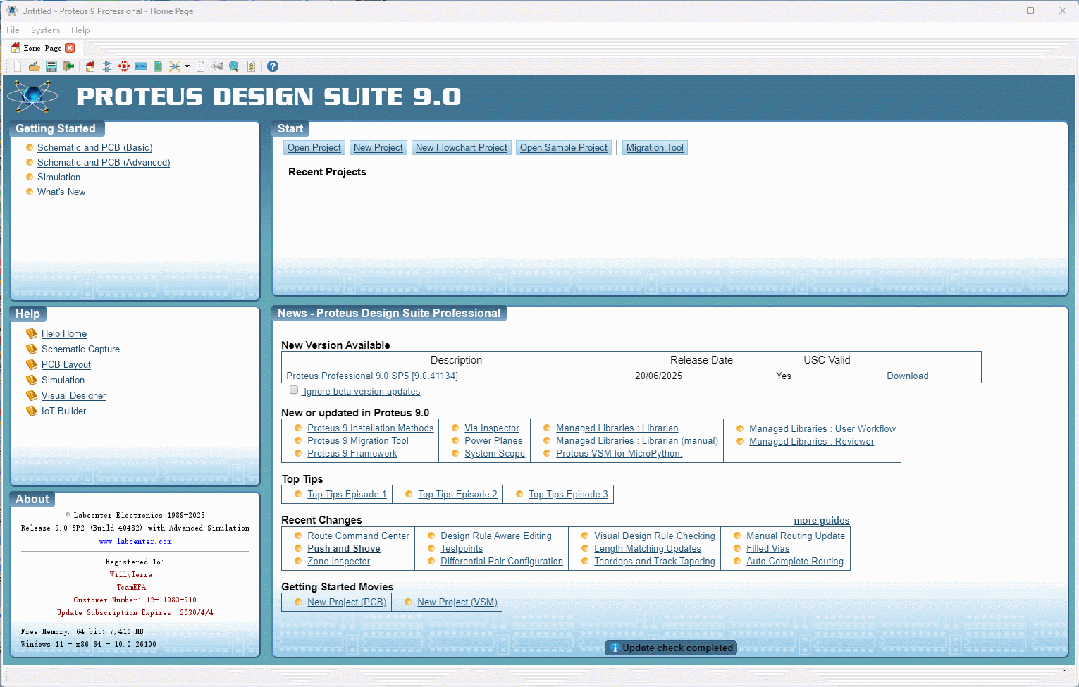
Task: Open Managed Libraries : Reviewer link
Action: coord(811,441)
